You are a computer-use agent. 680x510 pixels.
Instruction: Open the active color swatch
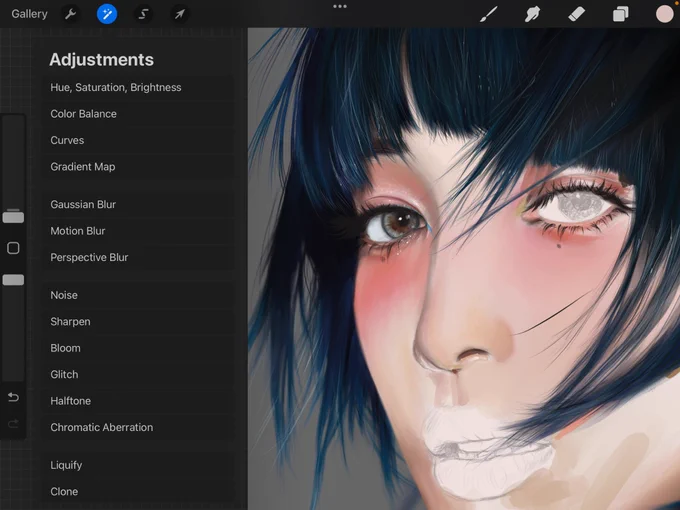coord(664,14)
